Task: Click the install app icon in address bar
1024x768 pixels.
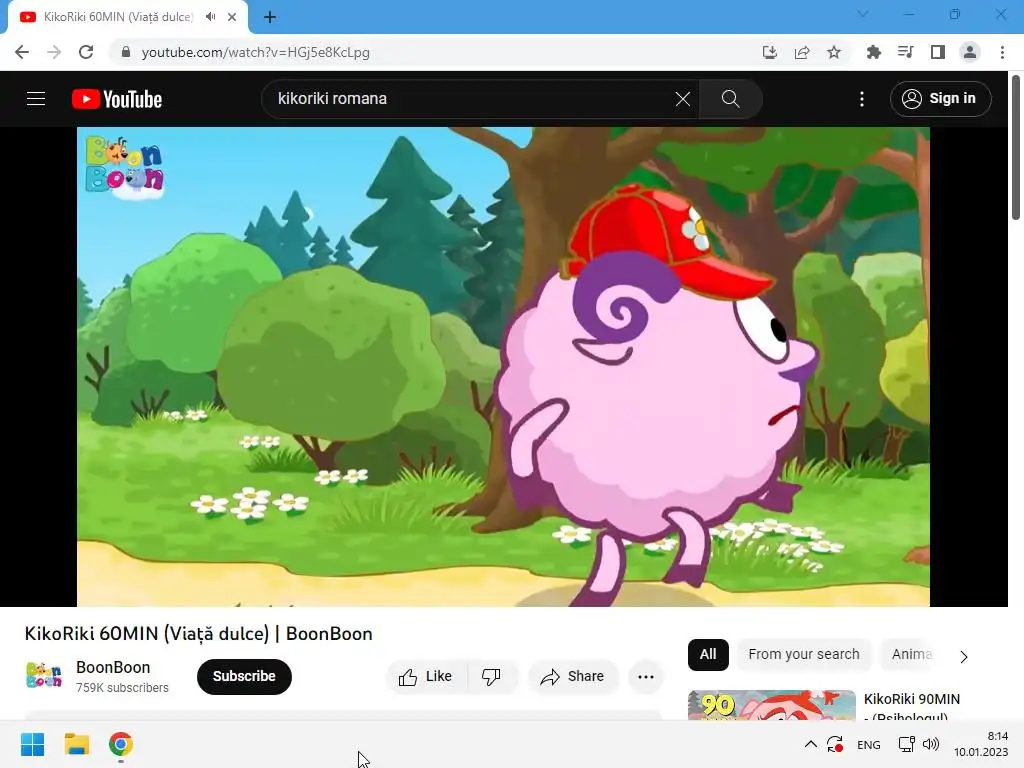Action: (770, 52)
